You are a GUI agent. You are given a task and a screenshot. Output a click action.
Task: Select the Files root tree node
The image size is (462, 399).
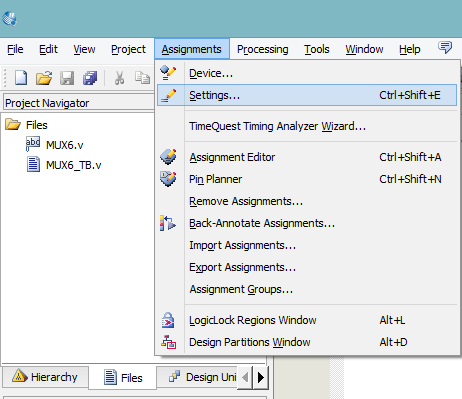[37, 125]
